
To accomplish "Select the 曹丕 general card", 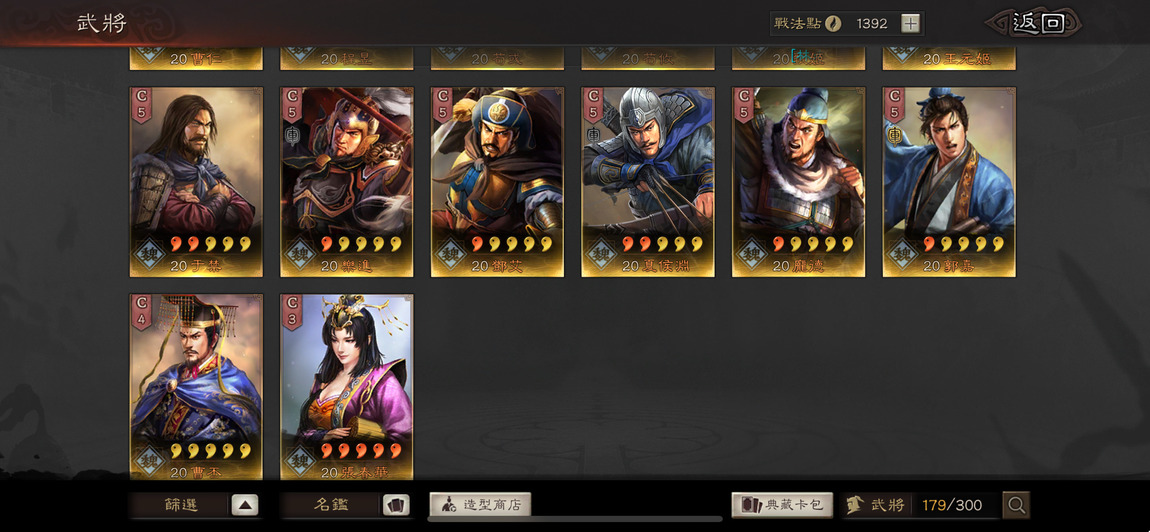I will (x=197, y=387).
